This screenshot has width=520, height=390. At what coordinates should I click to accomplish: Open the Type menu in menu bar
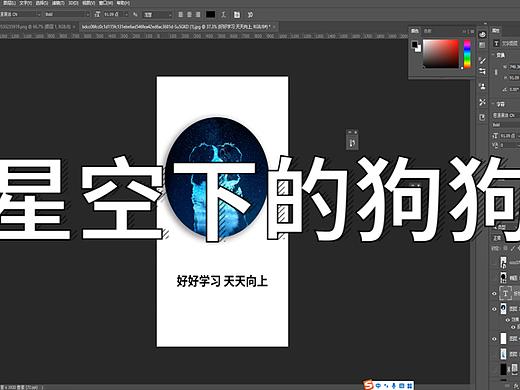click(x=25, y=3)
